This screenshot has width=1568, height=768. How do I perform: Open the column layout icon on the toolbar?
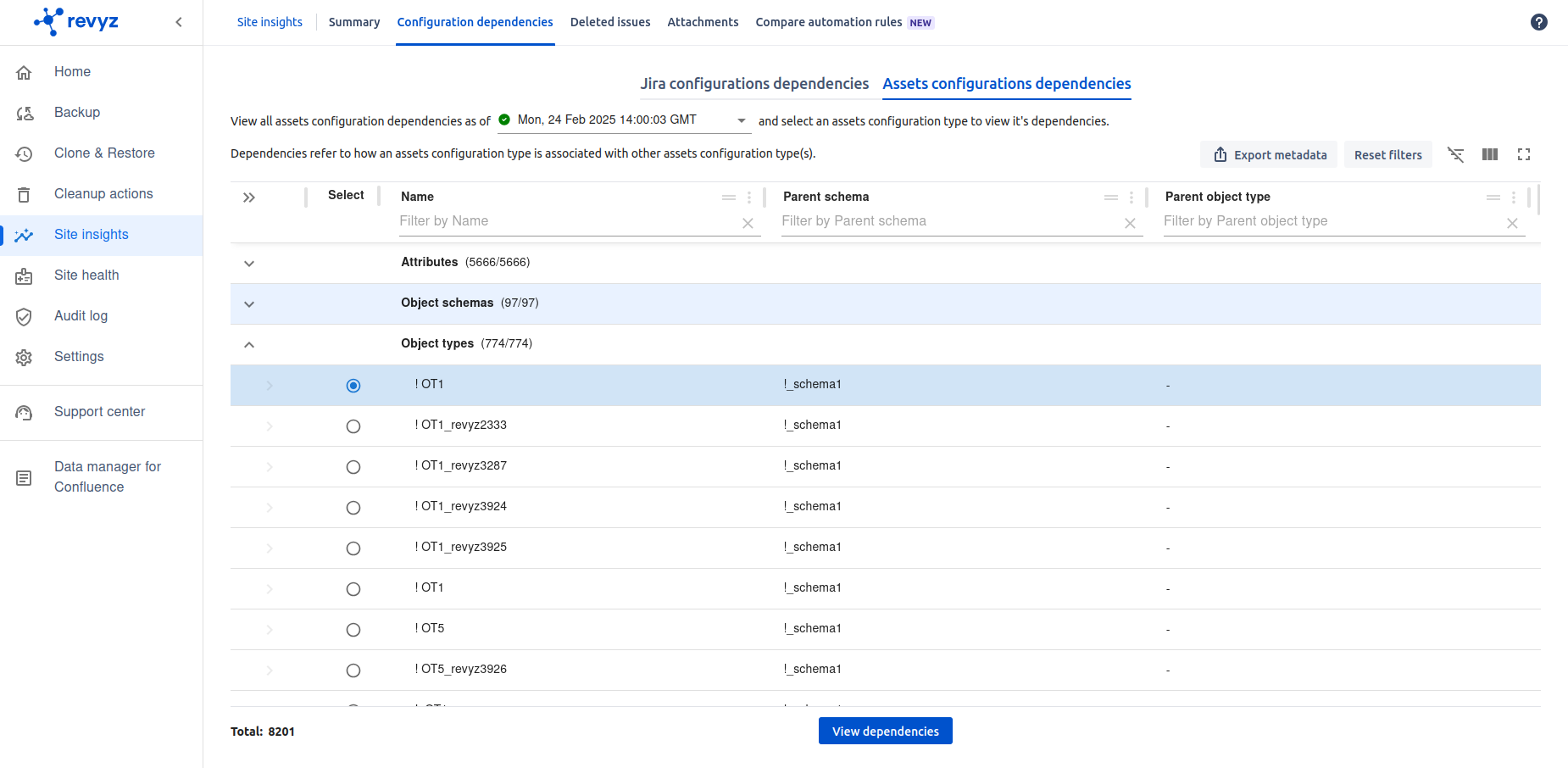pyautogui.click(x=1490, y=154)
